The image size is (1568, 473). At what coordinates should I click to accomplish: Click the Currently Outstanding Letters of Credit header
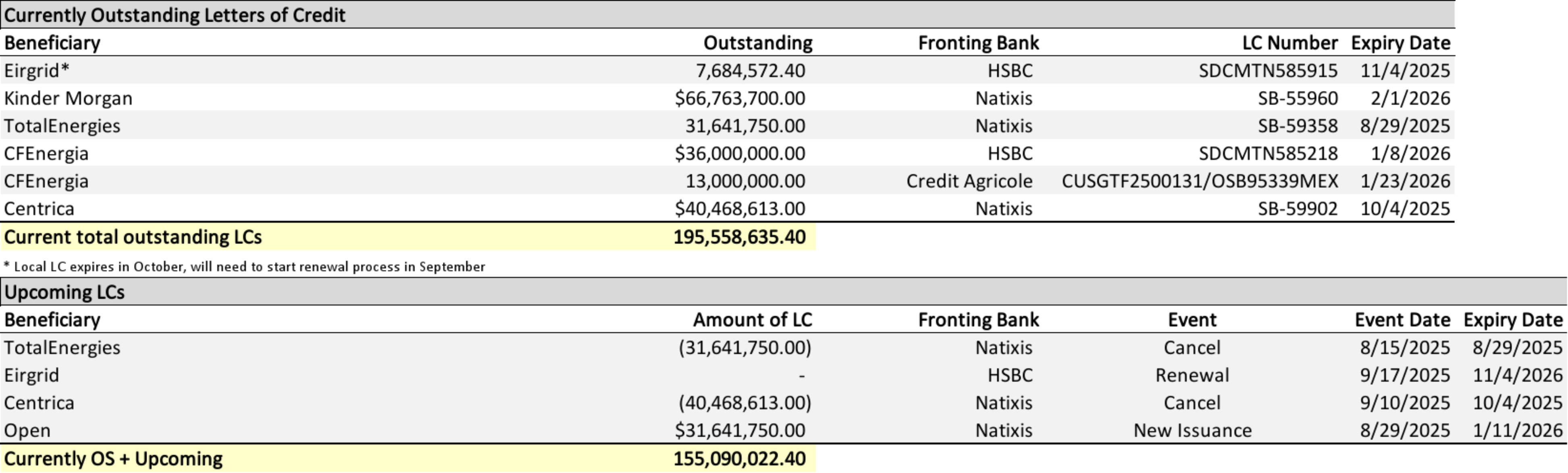(175, 15)
